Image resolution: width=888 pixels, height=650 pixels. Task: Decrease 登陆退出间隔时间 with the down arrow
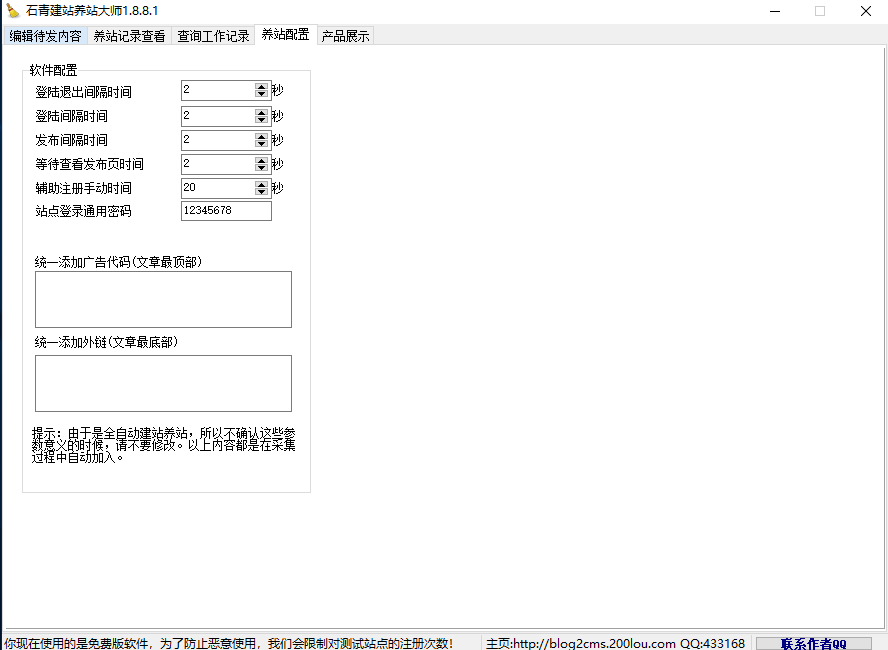tap(261, 94)
